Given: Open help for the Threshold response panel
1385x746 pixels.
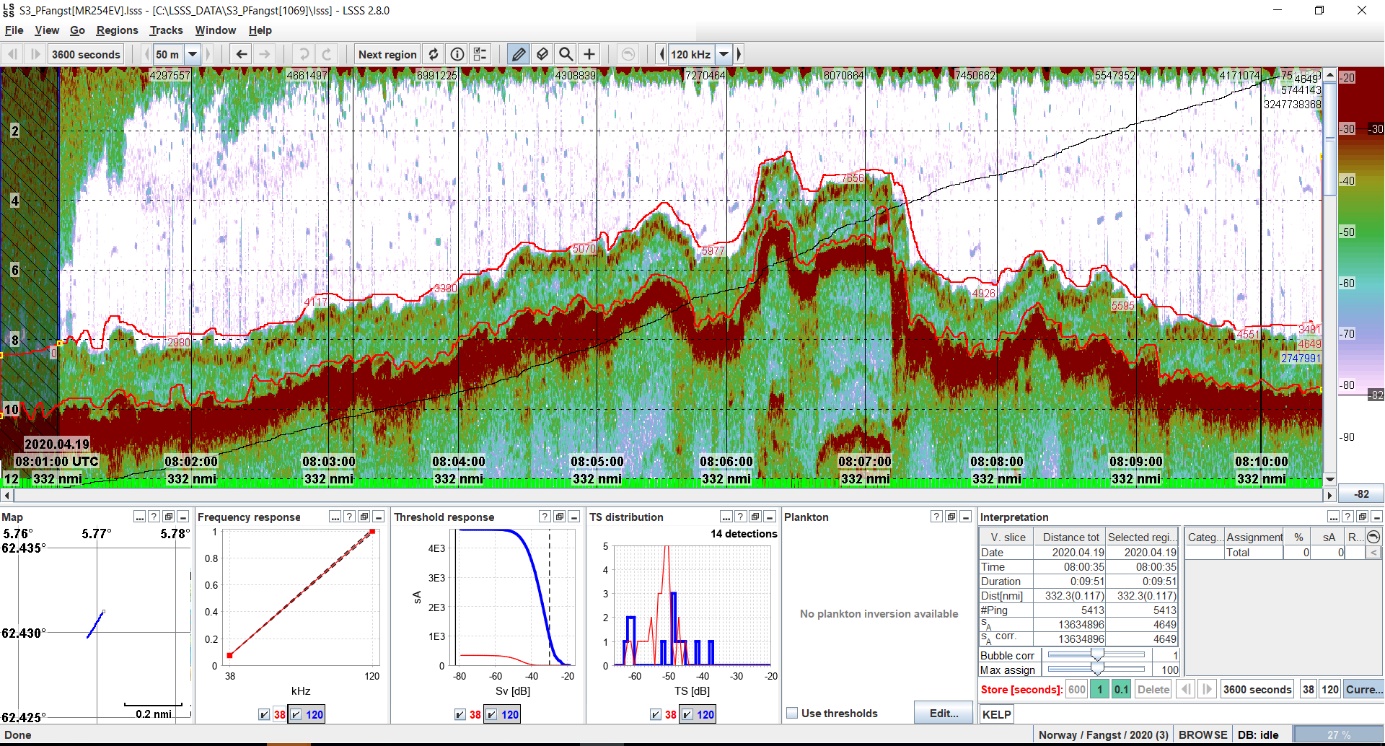Looking at the screenshot, I should coord(545,517).
